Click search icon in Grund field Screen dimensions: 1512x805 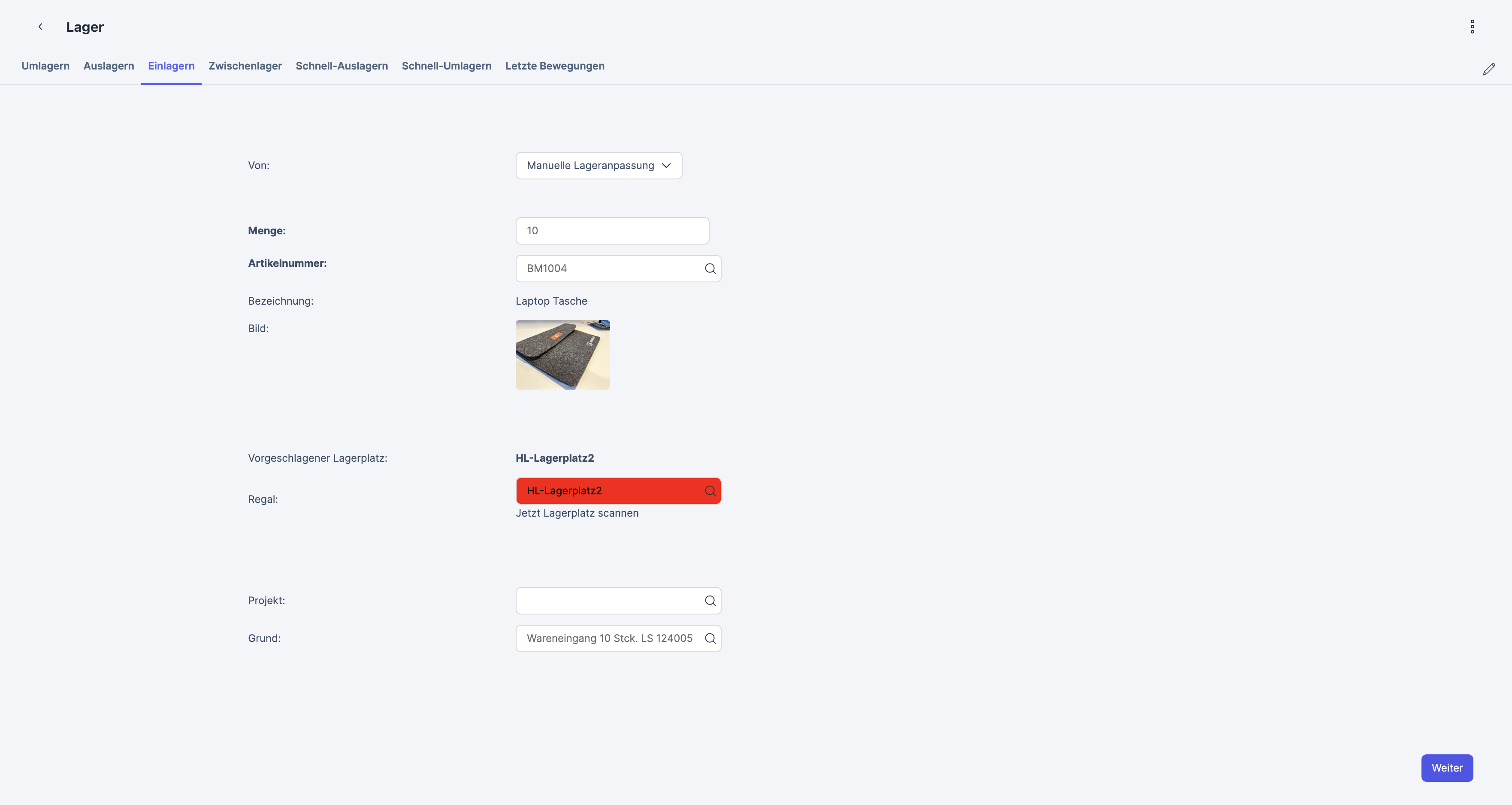[710, 638]
